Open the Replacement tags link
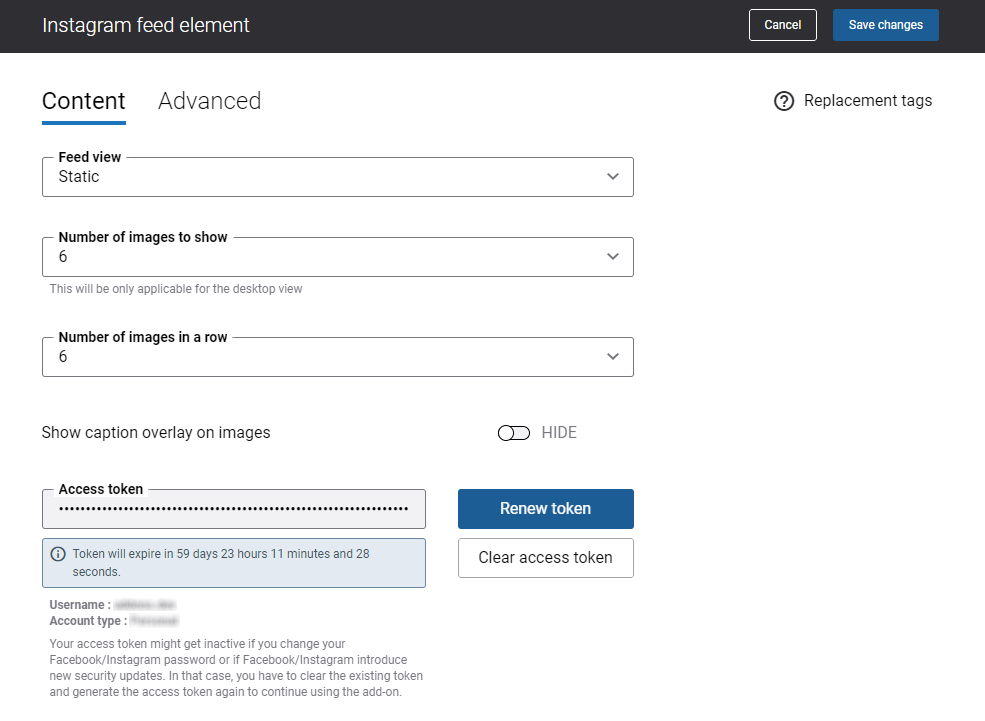 pyautogui.click(x=868, y=101)
